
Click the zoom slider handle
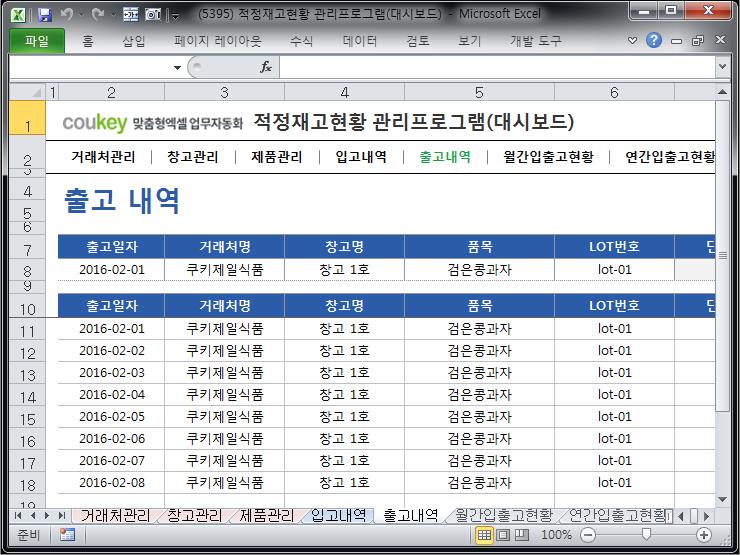pyautogui.click(x=646, y=534)
